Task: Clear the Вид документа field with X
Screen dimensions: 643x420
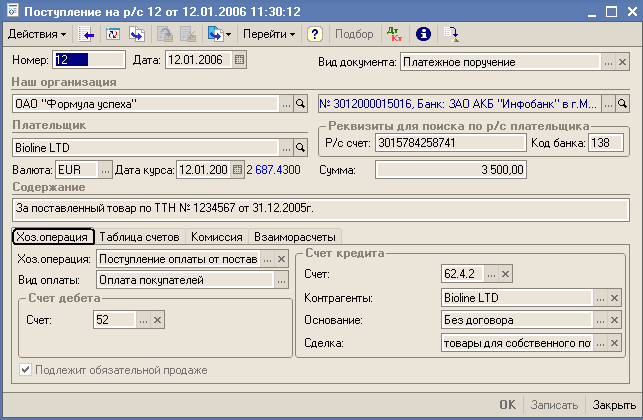Action: click(622, 62)
